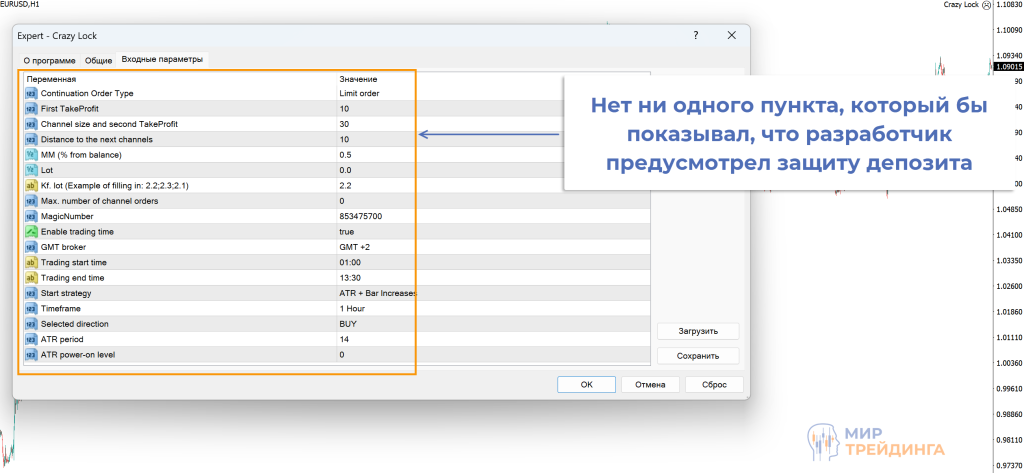Click the Start strategy row icon
Screen dimensions: 1024x473
coord(31,293)
